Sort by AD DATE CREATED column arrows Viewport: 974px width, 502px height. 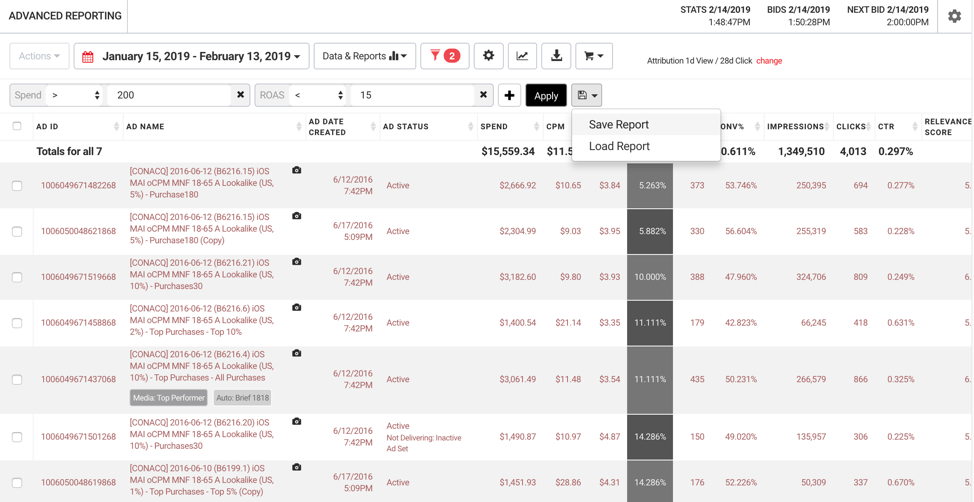[373, 127]
